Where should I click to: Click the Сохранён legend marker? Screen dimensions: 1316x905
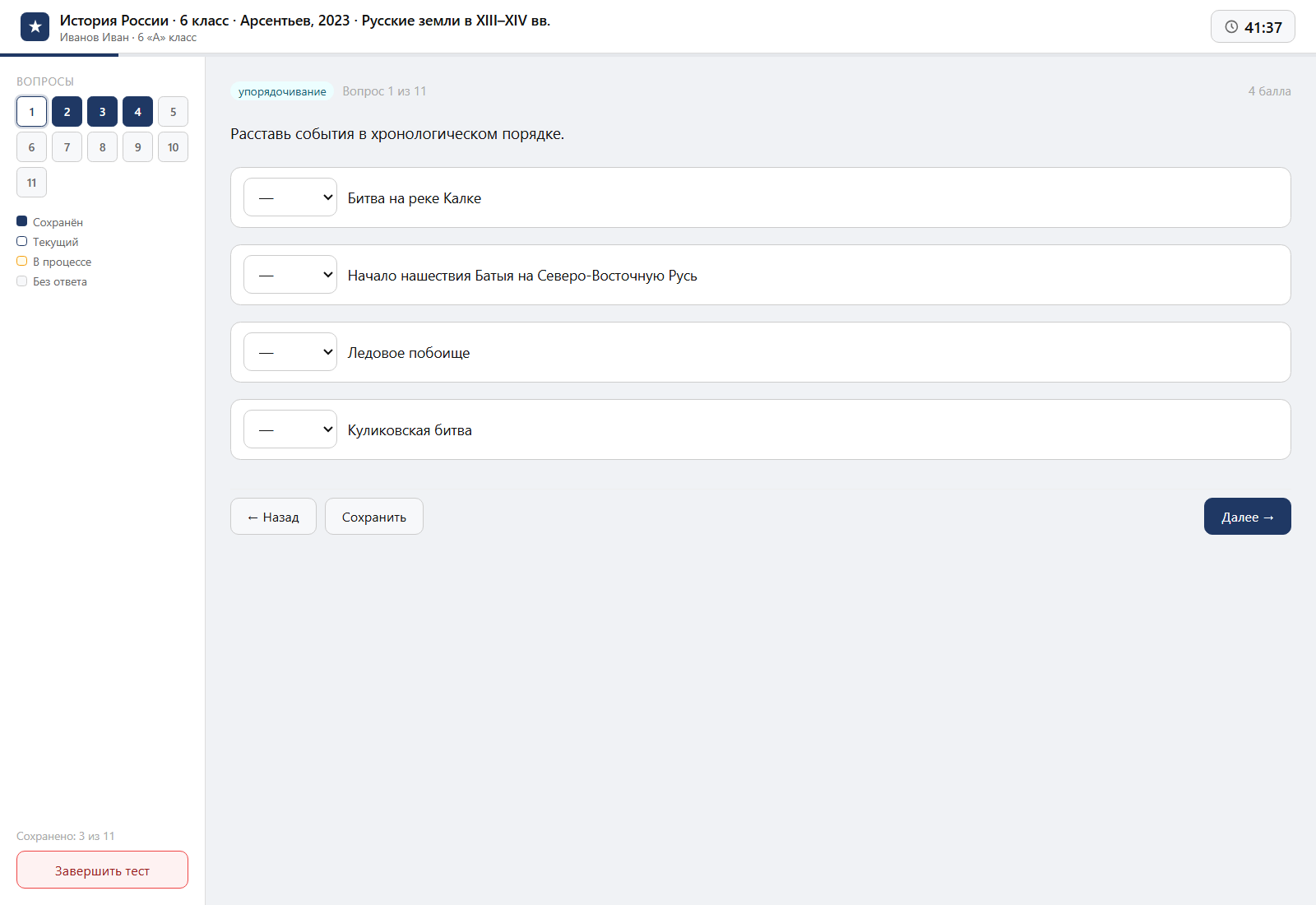point(22,221)
